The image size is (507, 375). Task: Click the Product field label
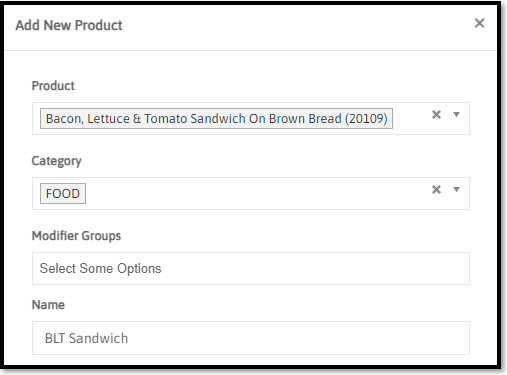[x=53, y=86]
